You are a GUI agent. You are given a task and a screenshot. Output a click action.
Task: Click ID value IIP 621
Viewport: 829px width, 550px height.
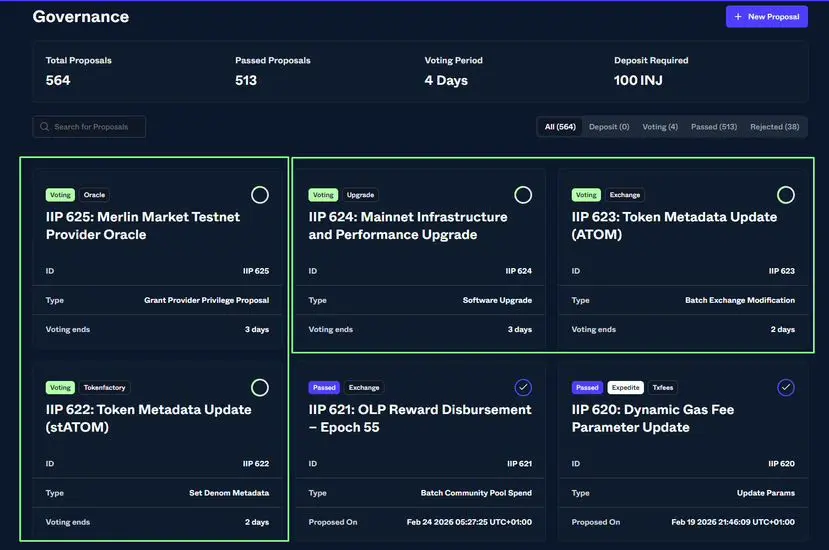[x=519, y=464]
